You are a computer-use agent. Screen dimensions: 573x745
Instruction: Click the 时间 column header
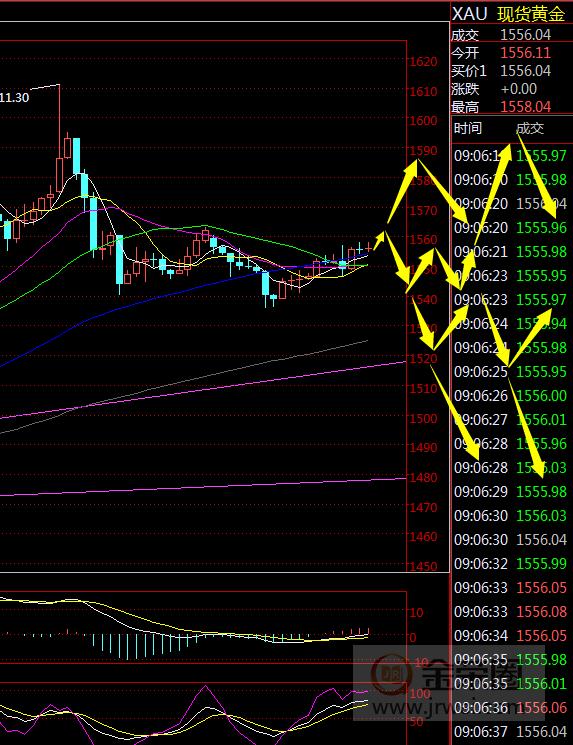[468, 128]
